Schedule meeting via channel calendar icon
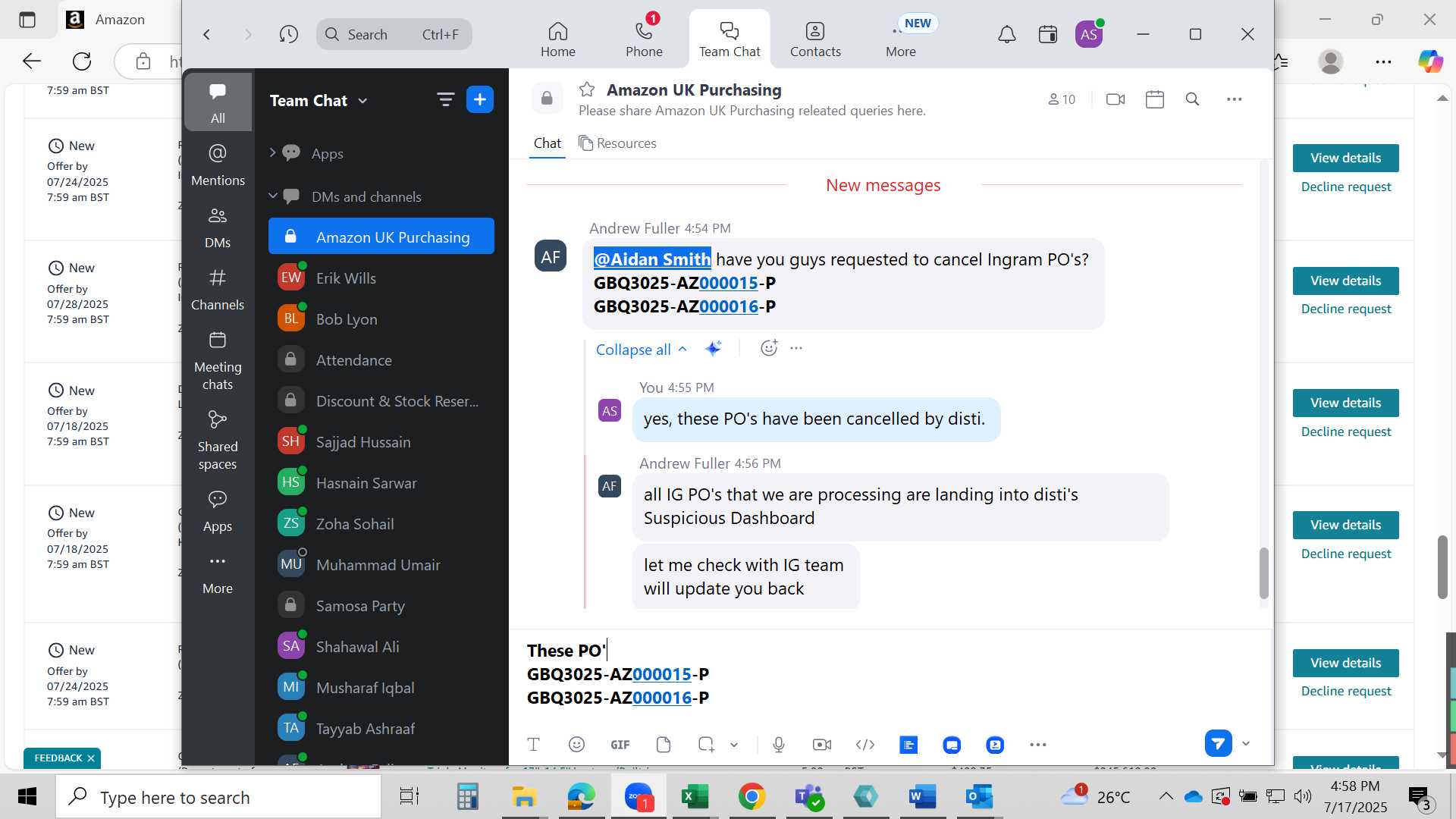This screenshot has height=819, width=1456. (x=1154, y=99)
